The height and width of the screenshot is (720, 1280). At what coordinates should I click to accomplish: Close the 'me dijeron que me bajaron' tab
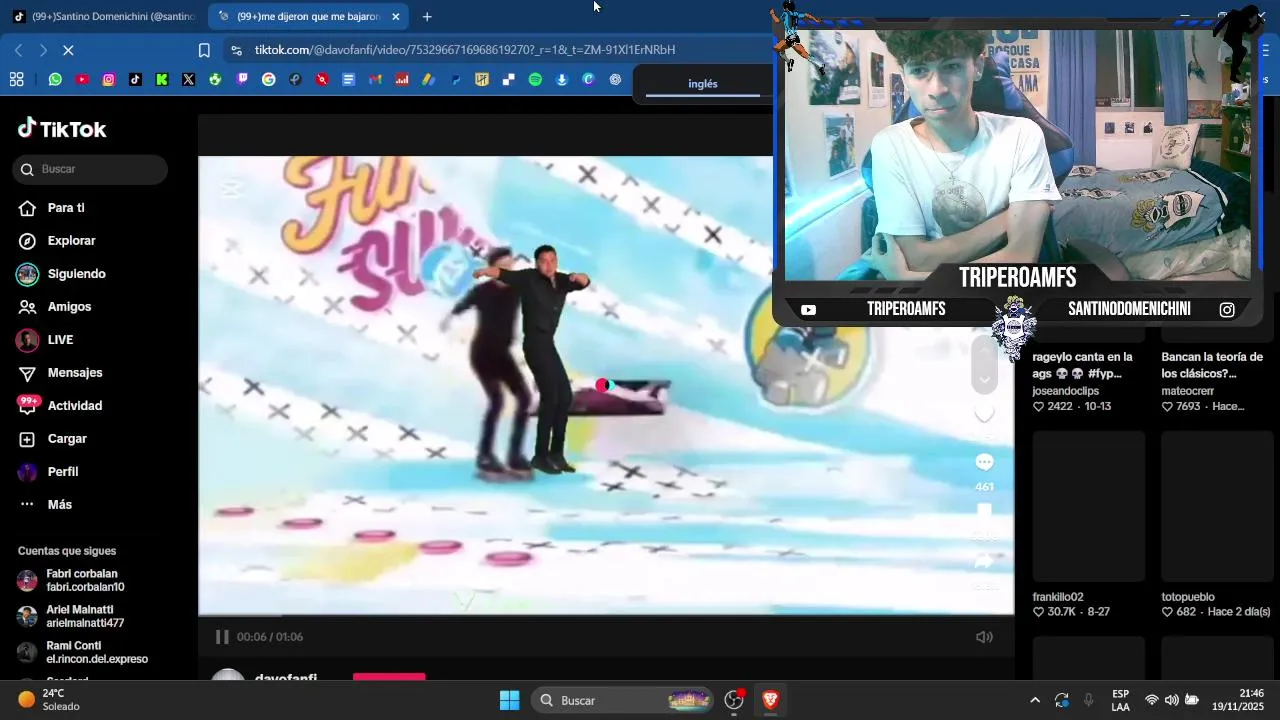395,17
